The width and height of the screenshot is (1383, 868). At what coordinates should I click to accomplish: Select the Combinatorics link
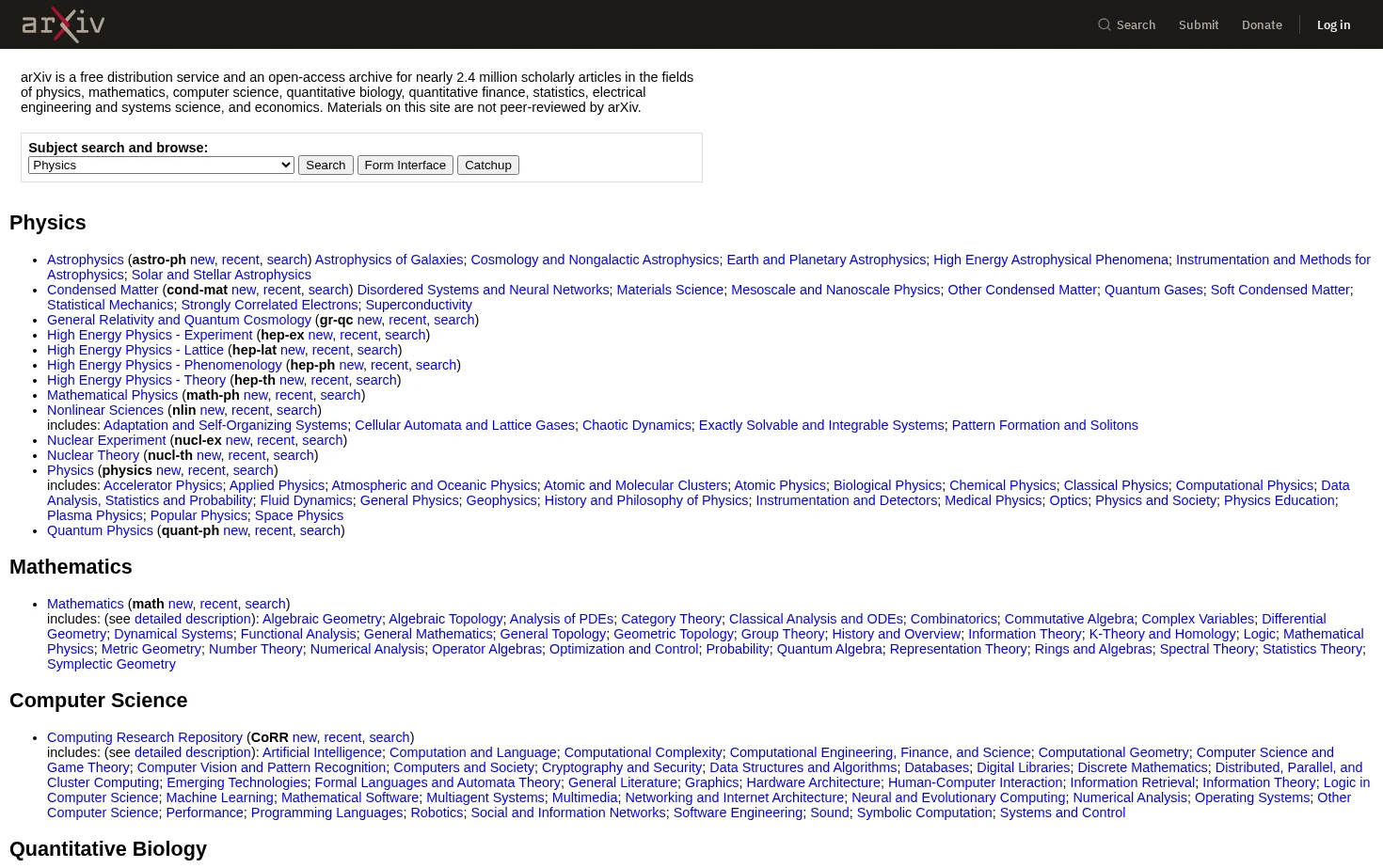(953, 619)
